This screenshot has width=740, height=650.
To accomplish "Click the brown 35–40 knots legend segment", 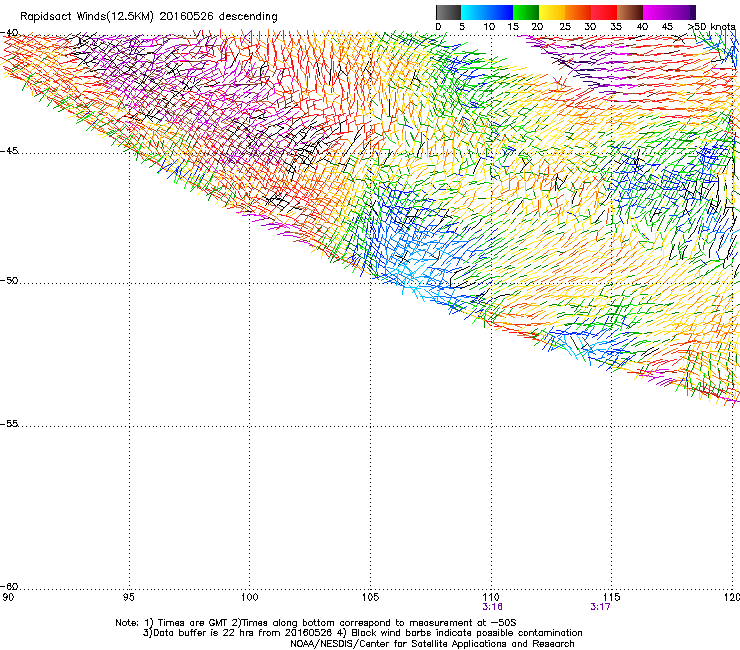I will [x=630, y=12].
